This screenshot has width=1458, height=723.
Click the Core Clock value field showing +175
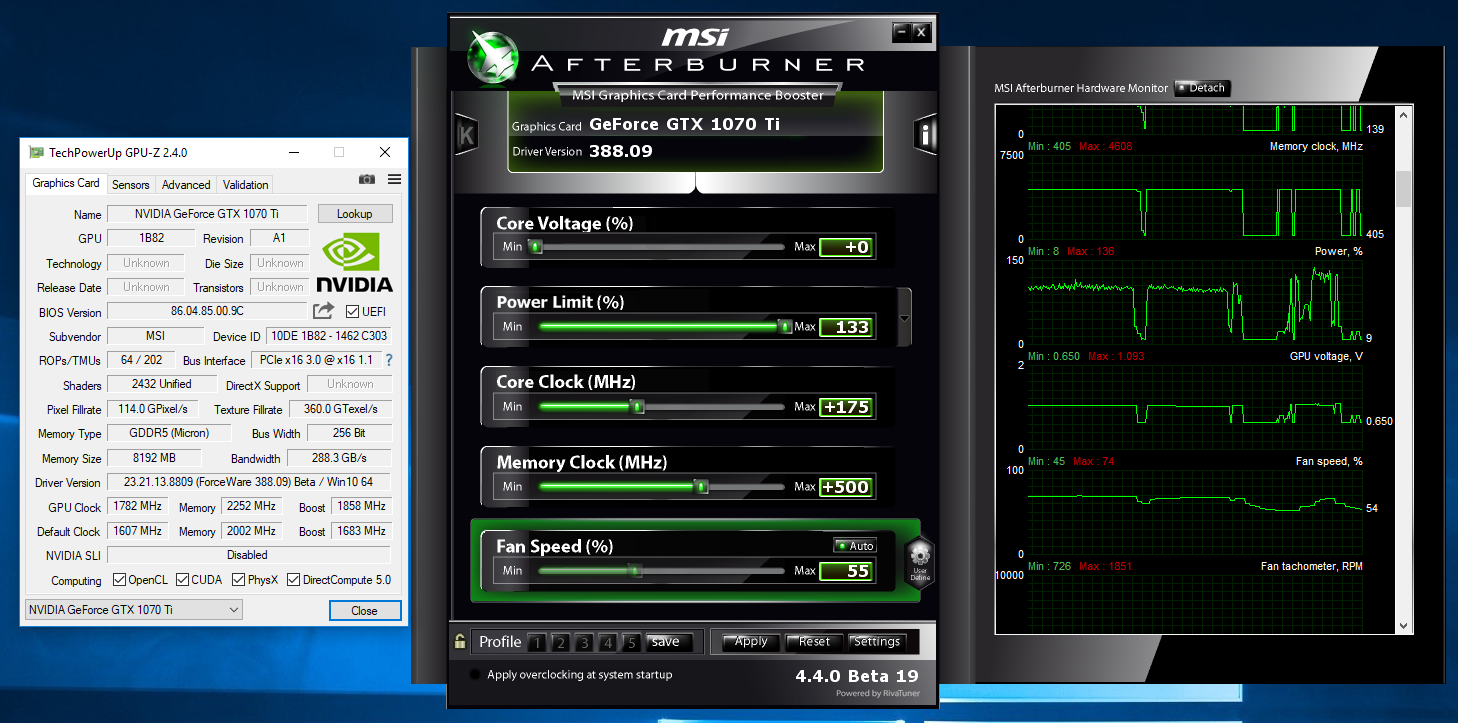click(846, 407)
